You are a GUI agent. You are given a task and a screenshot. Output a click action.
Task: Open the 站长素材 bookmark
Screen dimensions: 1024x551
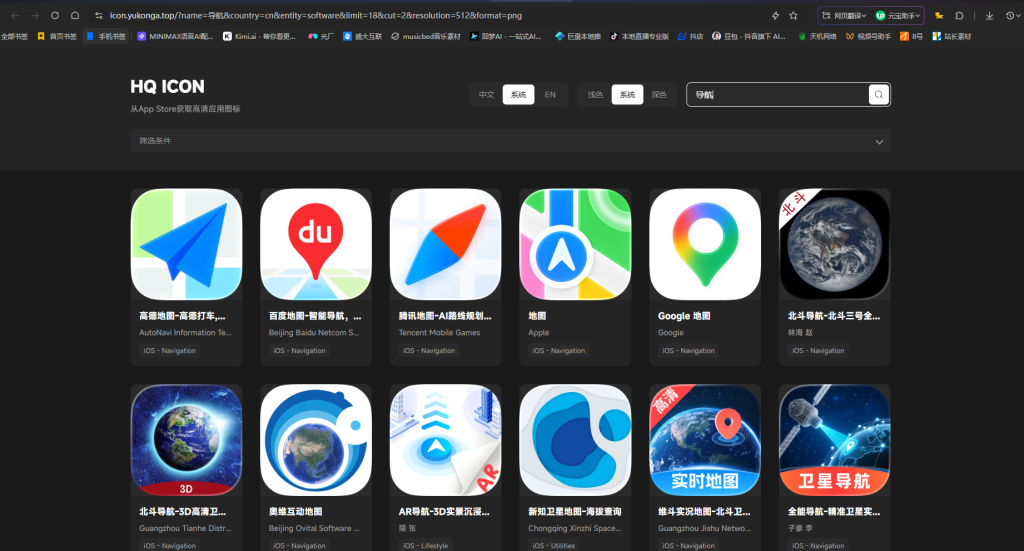click(952, 37)
